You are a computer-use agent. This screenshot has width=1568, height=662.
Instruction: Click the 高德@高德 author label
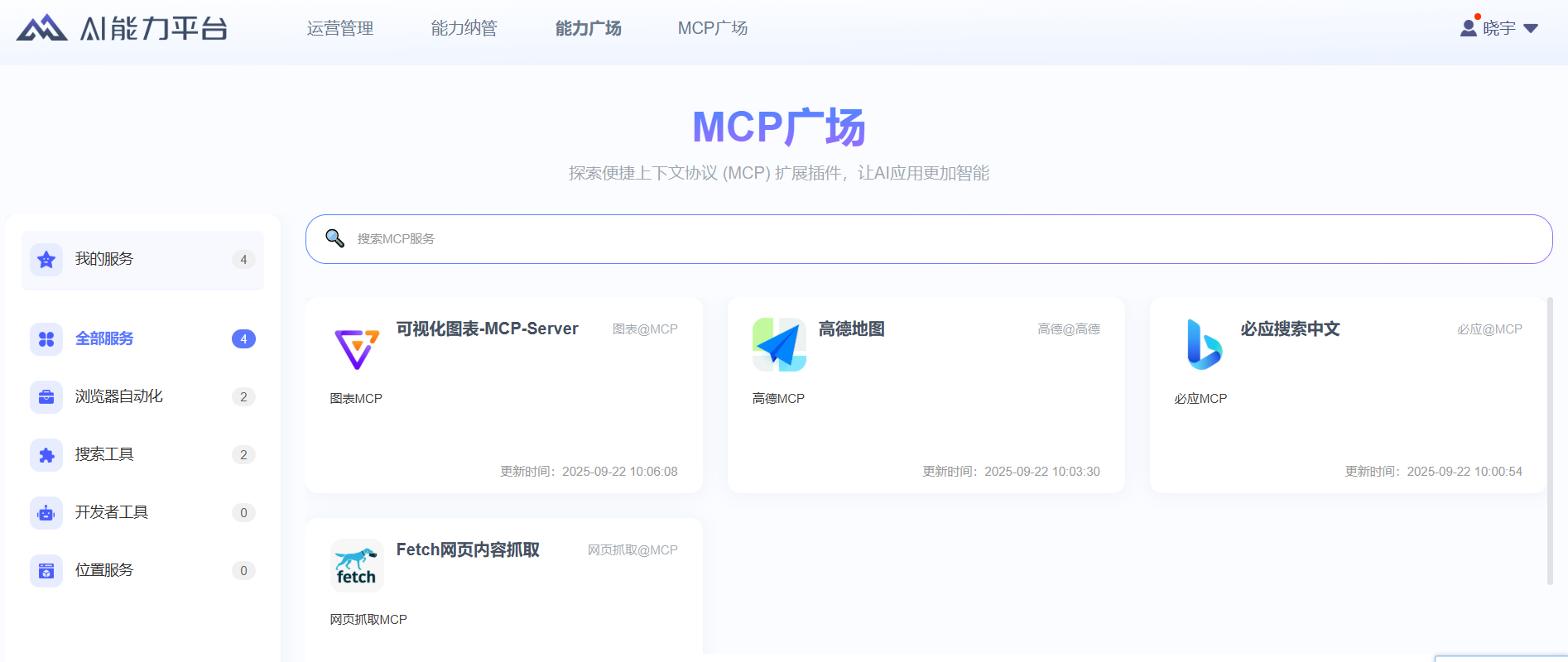coord(1069,329)
